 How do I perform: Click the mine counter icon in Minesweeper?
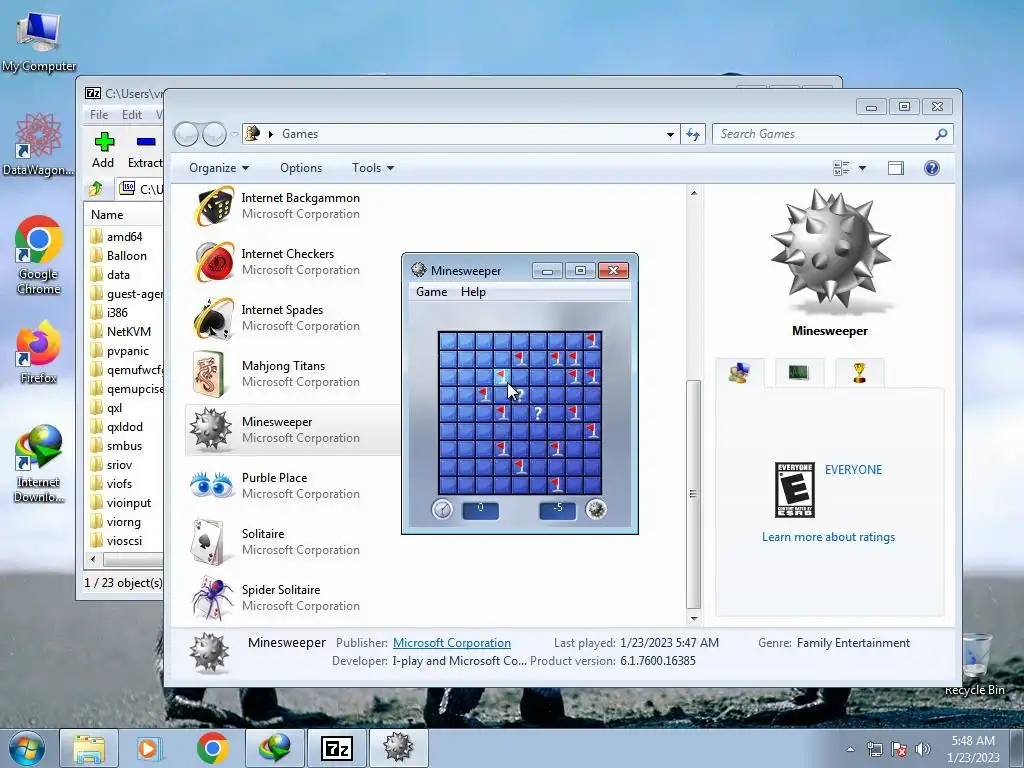[596, 509]
